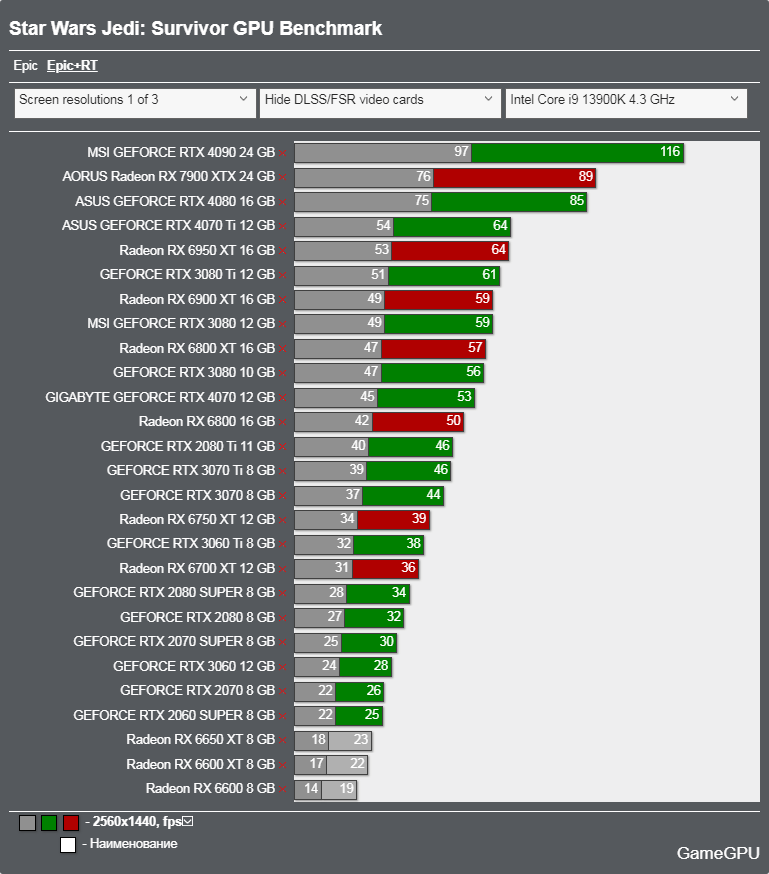769x874 pixels.
Task: Click the ASUS GEFORCE RTX 4080 16 GB label
Action: [x=175, y=201]
